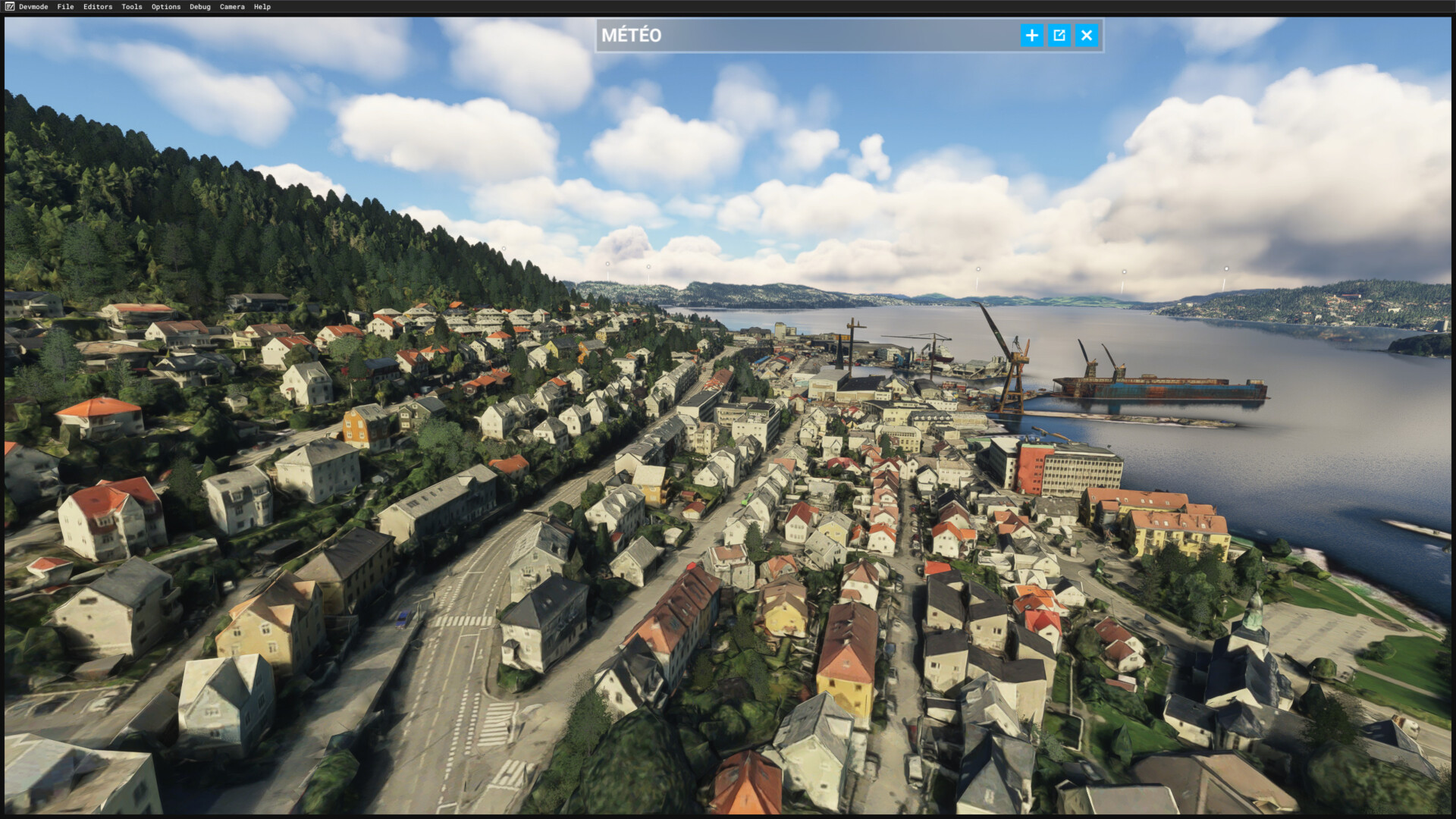Image resolution: width=1456 pixels, height=819 pixels.
Task: Pop out the MÉTÉO panel window
Action: [x=1059, y=35]
